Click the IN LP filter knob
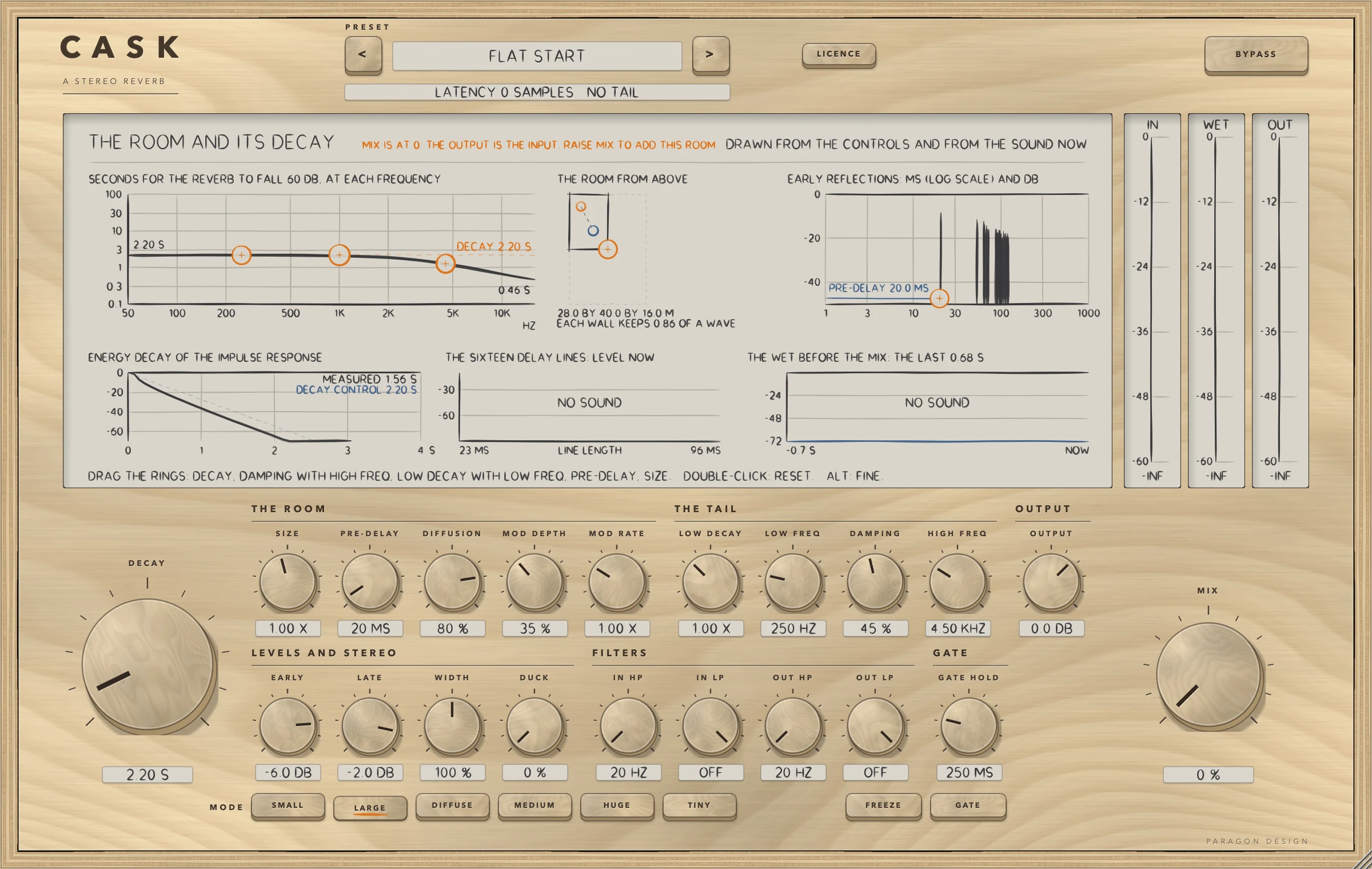 711,726
